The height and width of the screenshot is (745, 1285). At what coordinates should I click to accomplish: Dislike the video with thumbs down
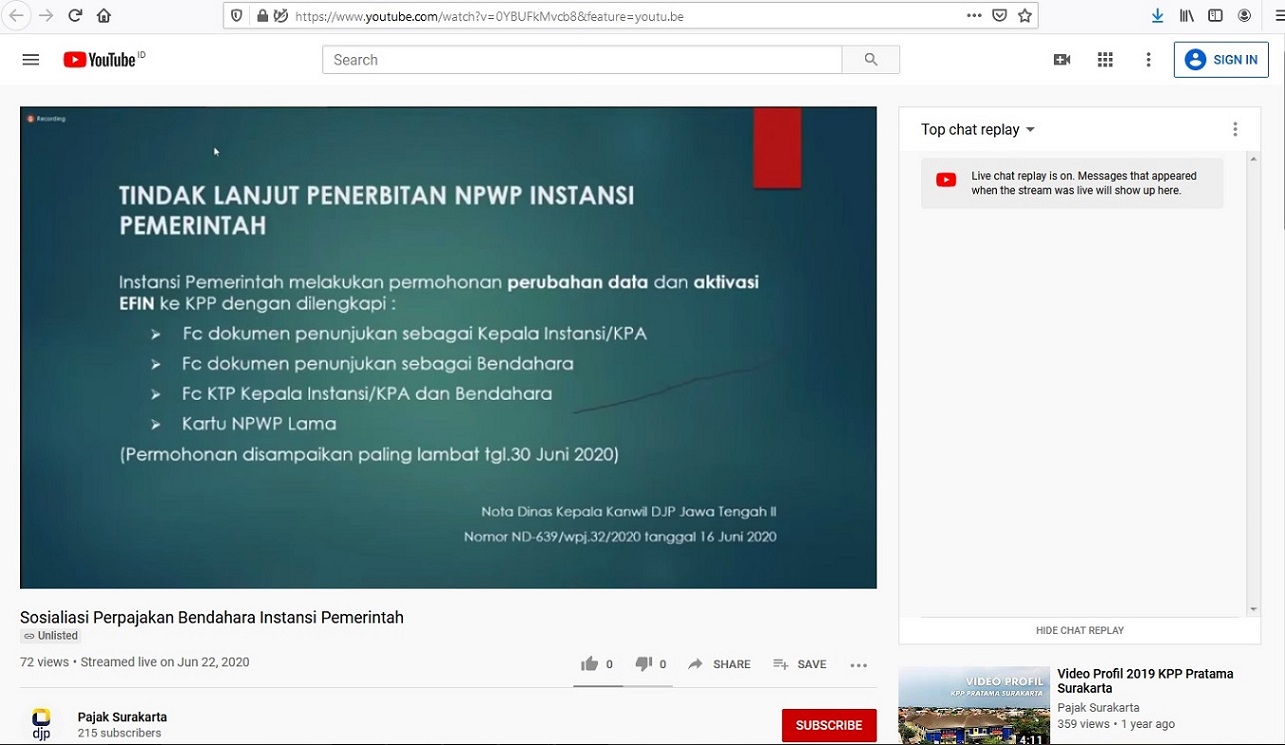pyautogui.click(x=644, y=664)
